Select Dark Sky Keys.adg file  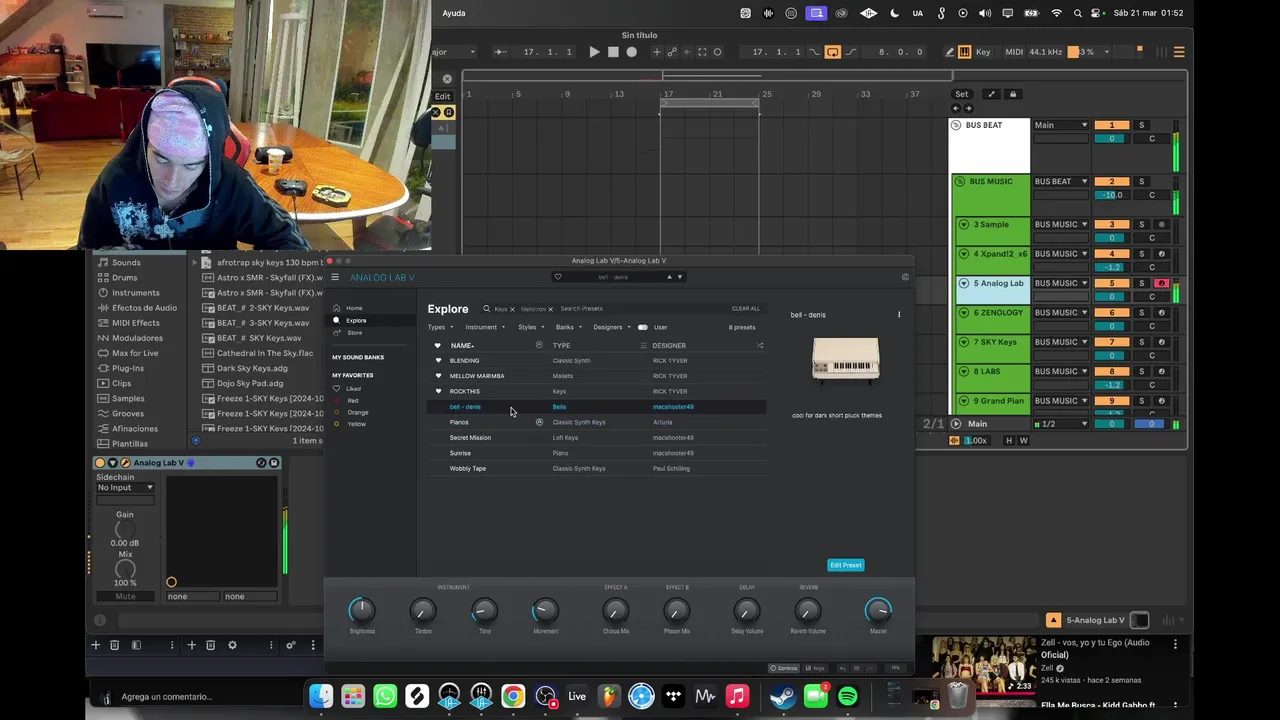tap(252, 368)
